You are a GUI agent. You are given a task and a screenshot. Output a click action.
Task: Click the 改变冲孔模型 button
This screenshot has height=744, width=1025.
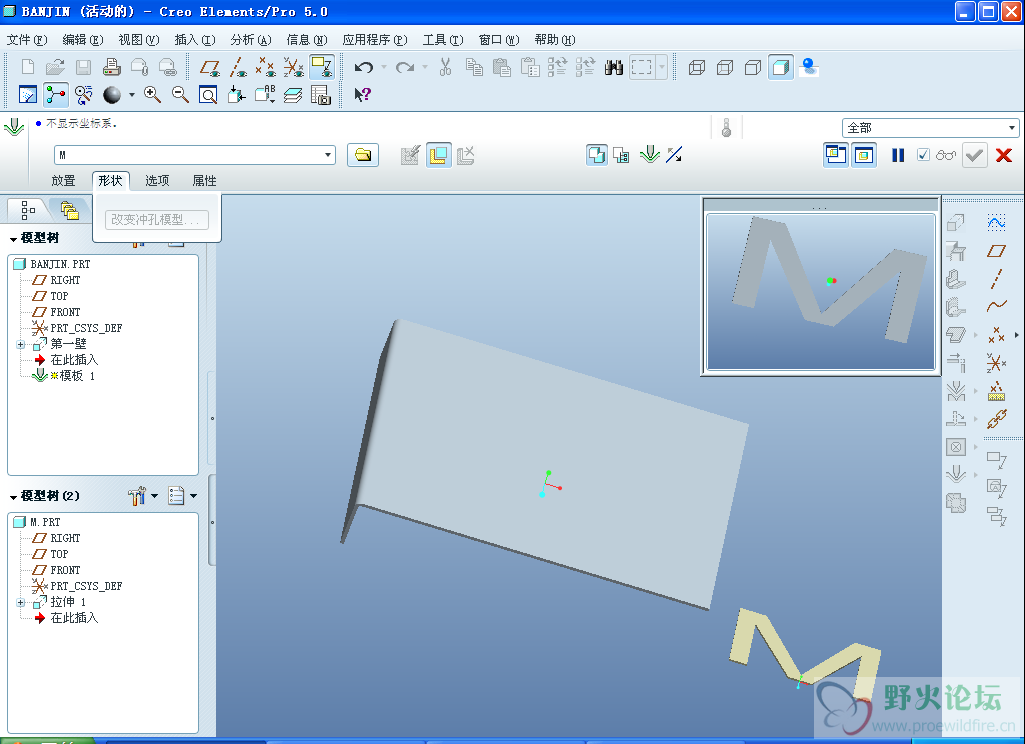(156, 220)
